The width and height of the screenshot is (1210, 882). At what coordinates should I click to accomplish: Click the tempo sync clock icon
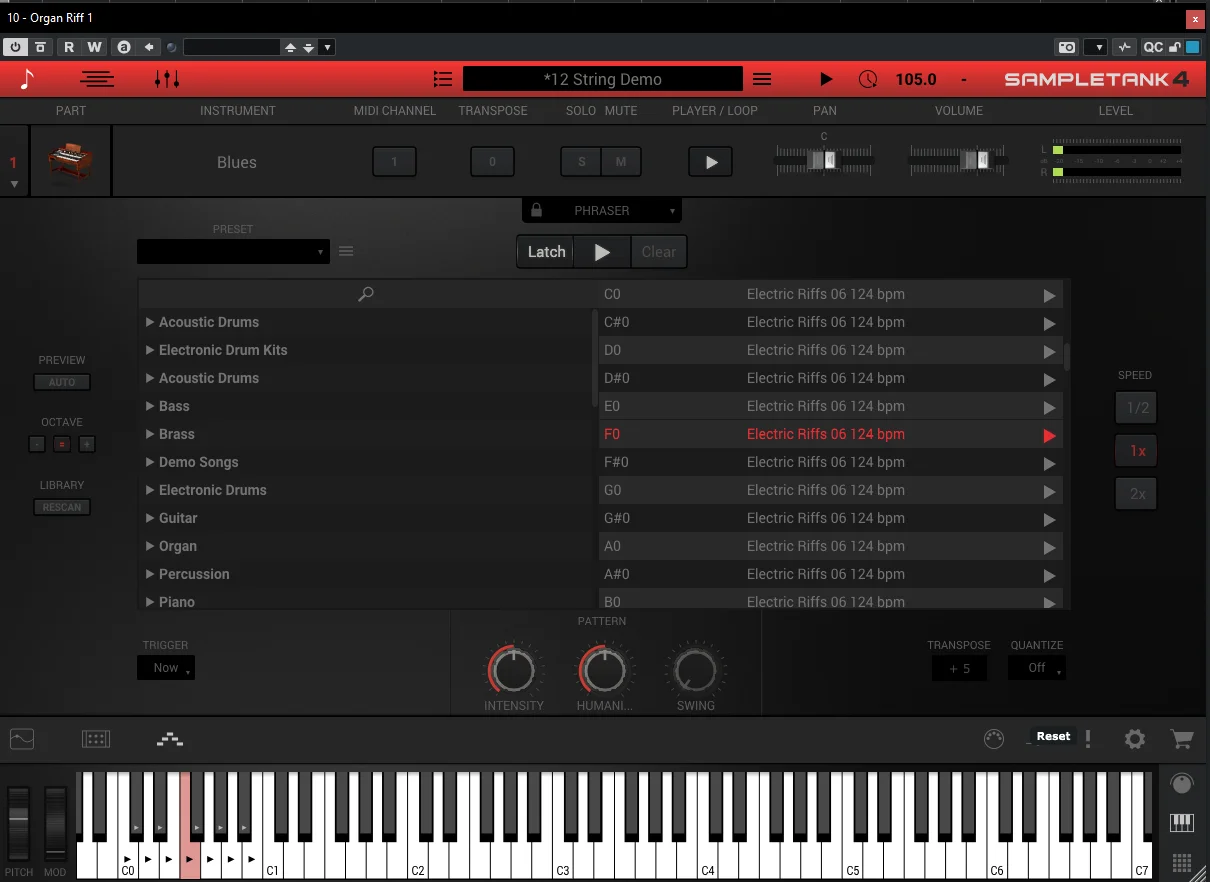pos(868,79)
